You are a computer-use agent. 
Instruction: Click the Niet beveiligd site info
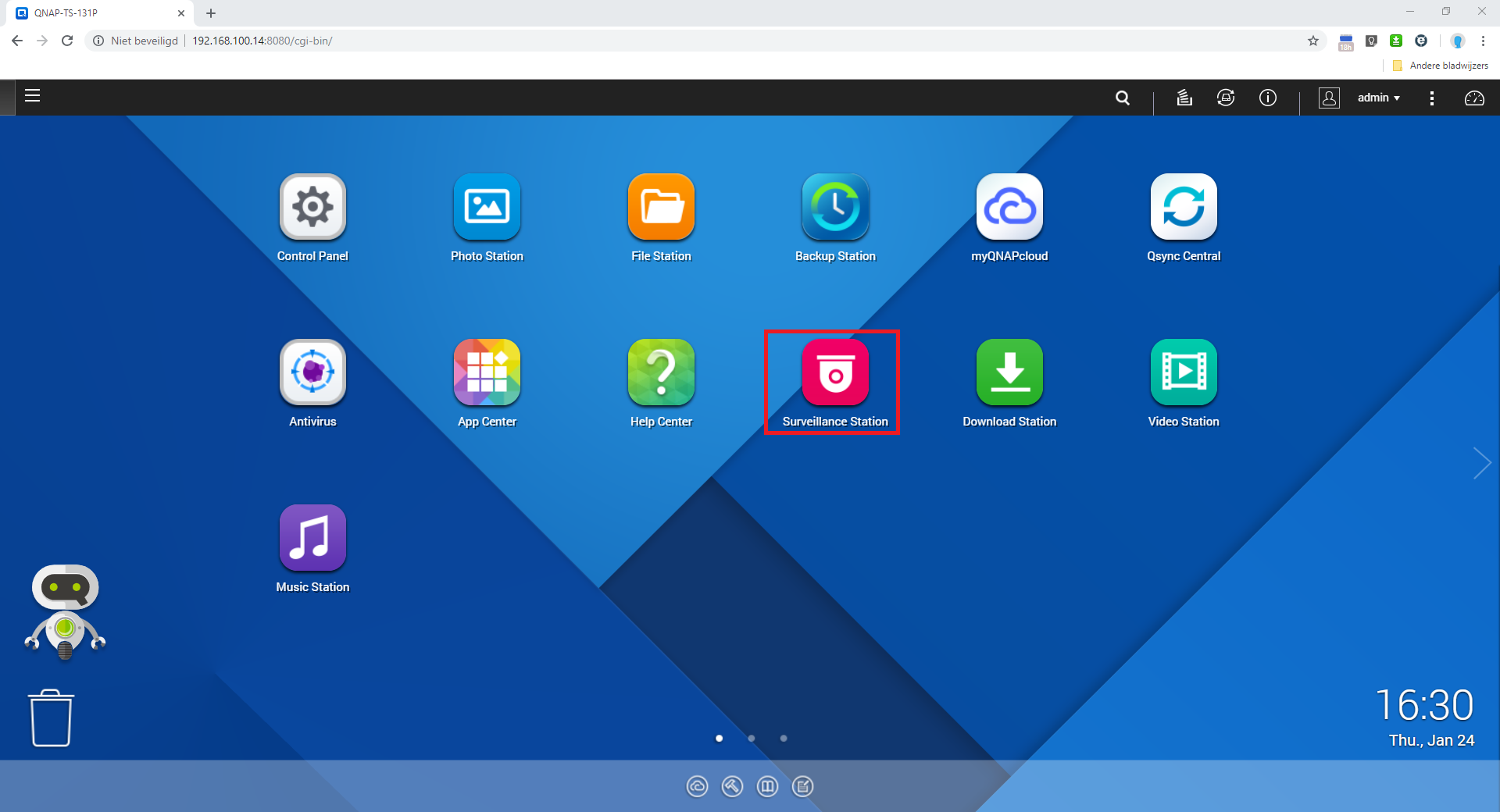coord(136,41)
